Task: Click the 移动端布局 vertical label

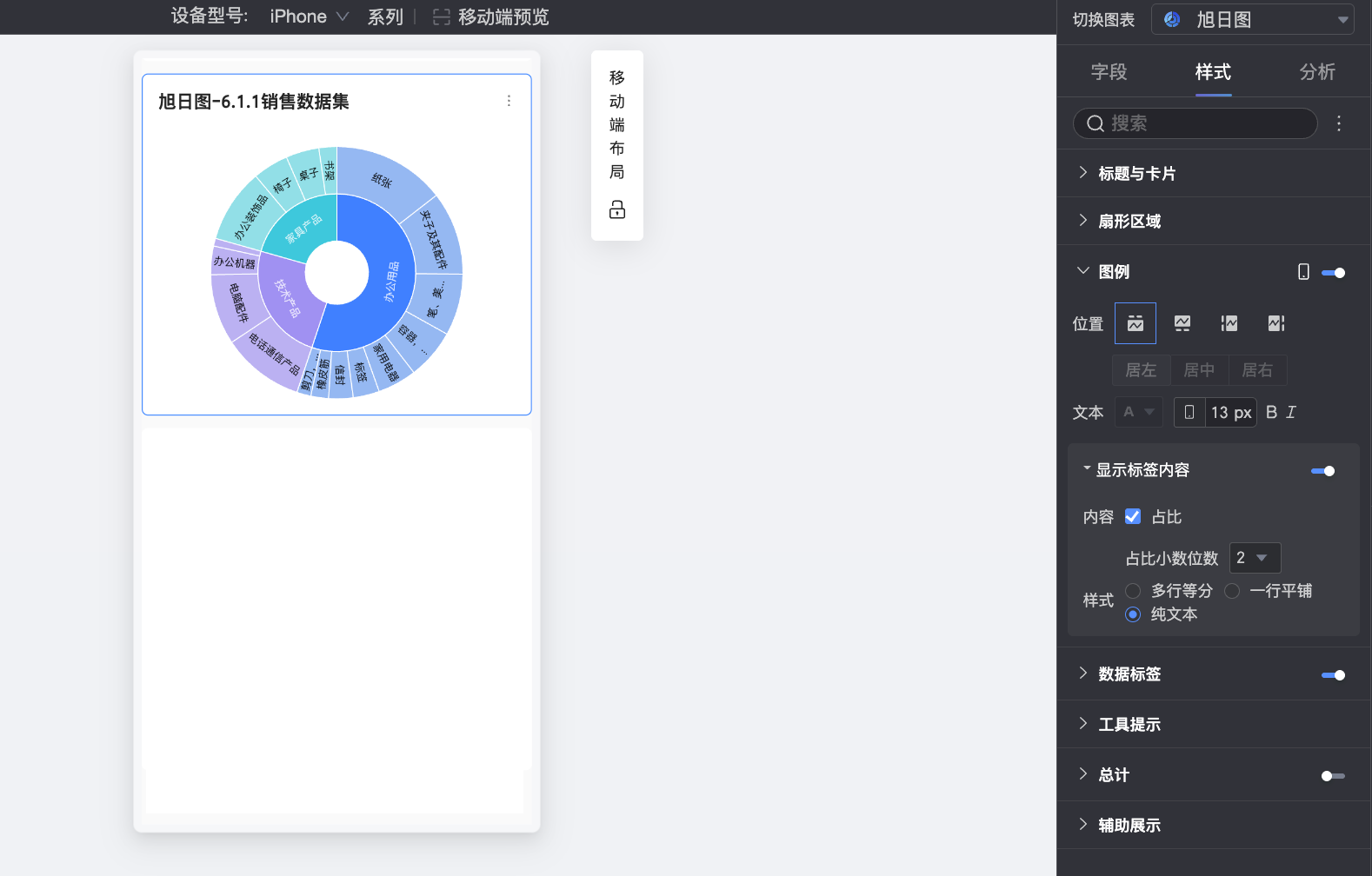Action: (617, 124)
